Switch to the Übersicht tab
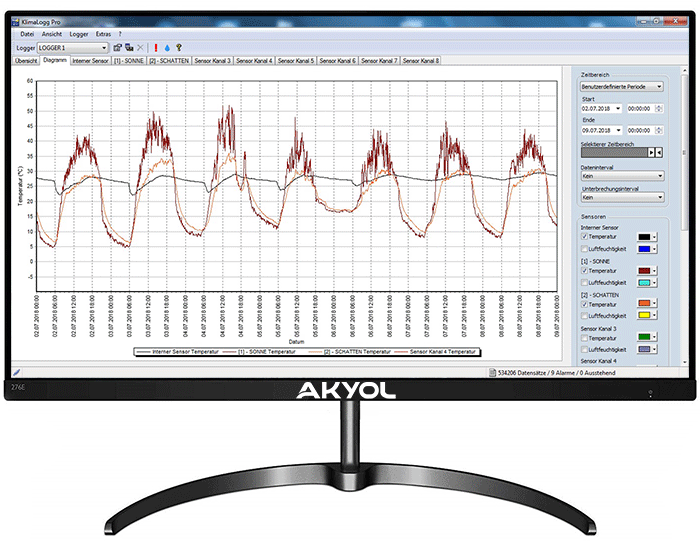The height and width of the screenshot is (541, 700). click(x=26, y=61)
